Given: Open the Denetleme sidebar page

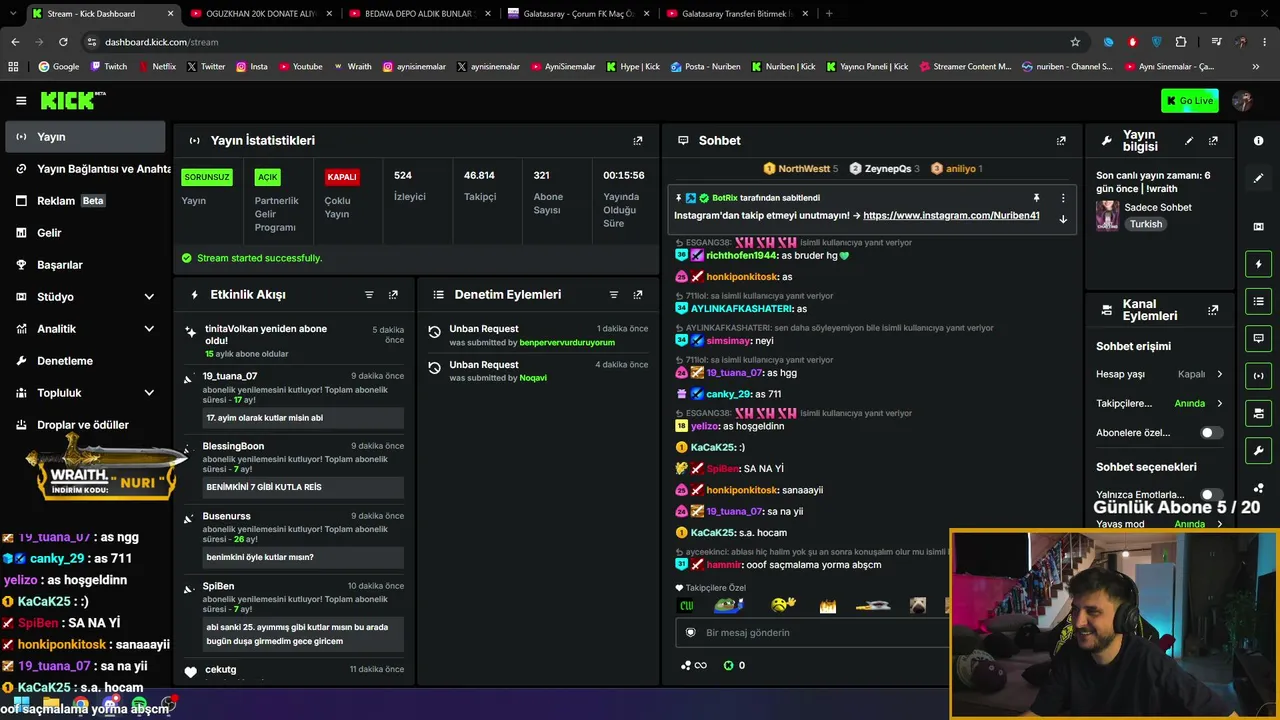Looking at the screenshot, I should click(84, 361).
